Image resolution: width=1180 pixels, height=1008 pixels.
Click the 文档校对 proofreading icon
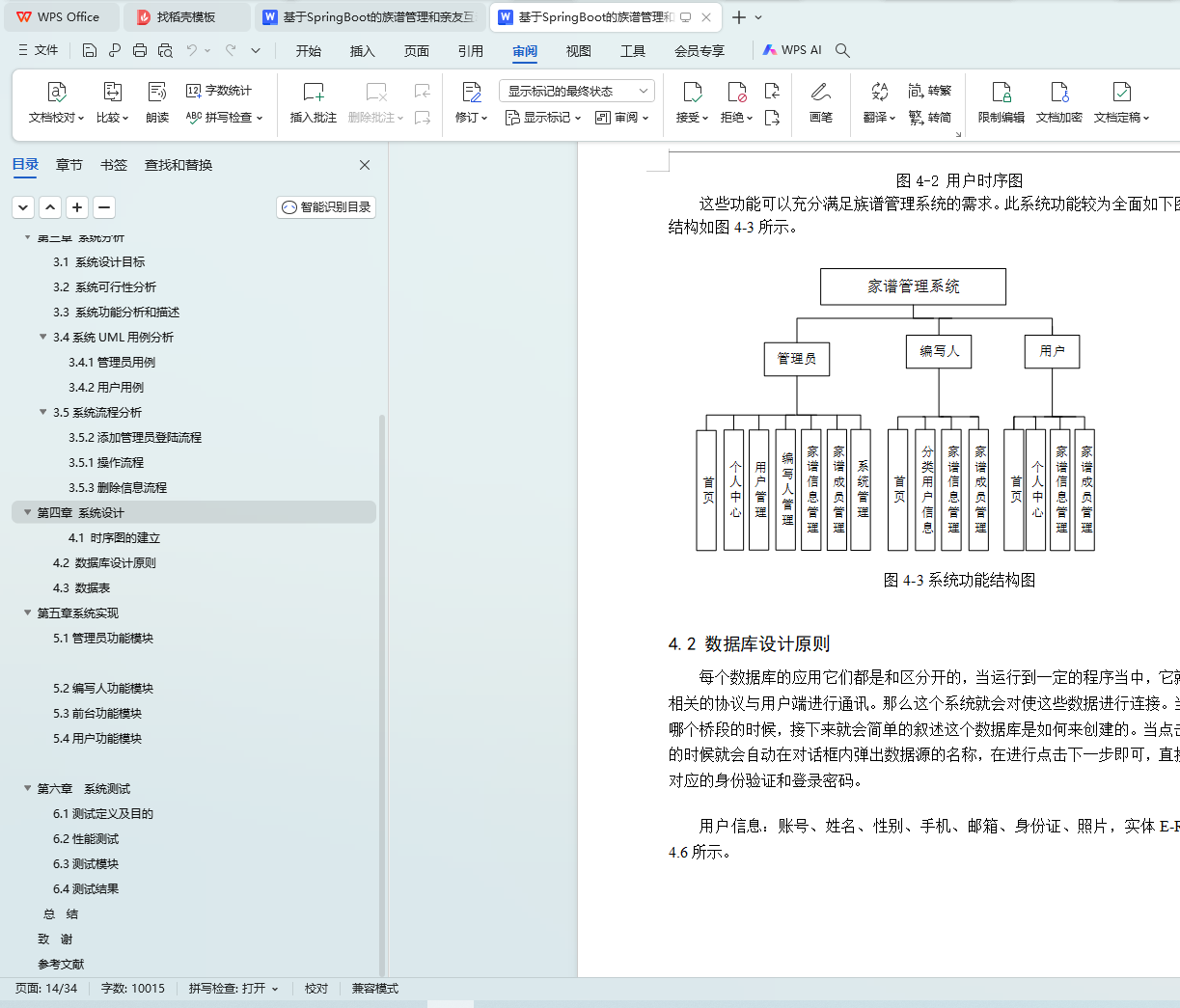(56, 92)
